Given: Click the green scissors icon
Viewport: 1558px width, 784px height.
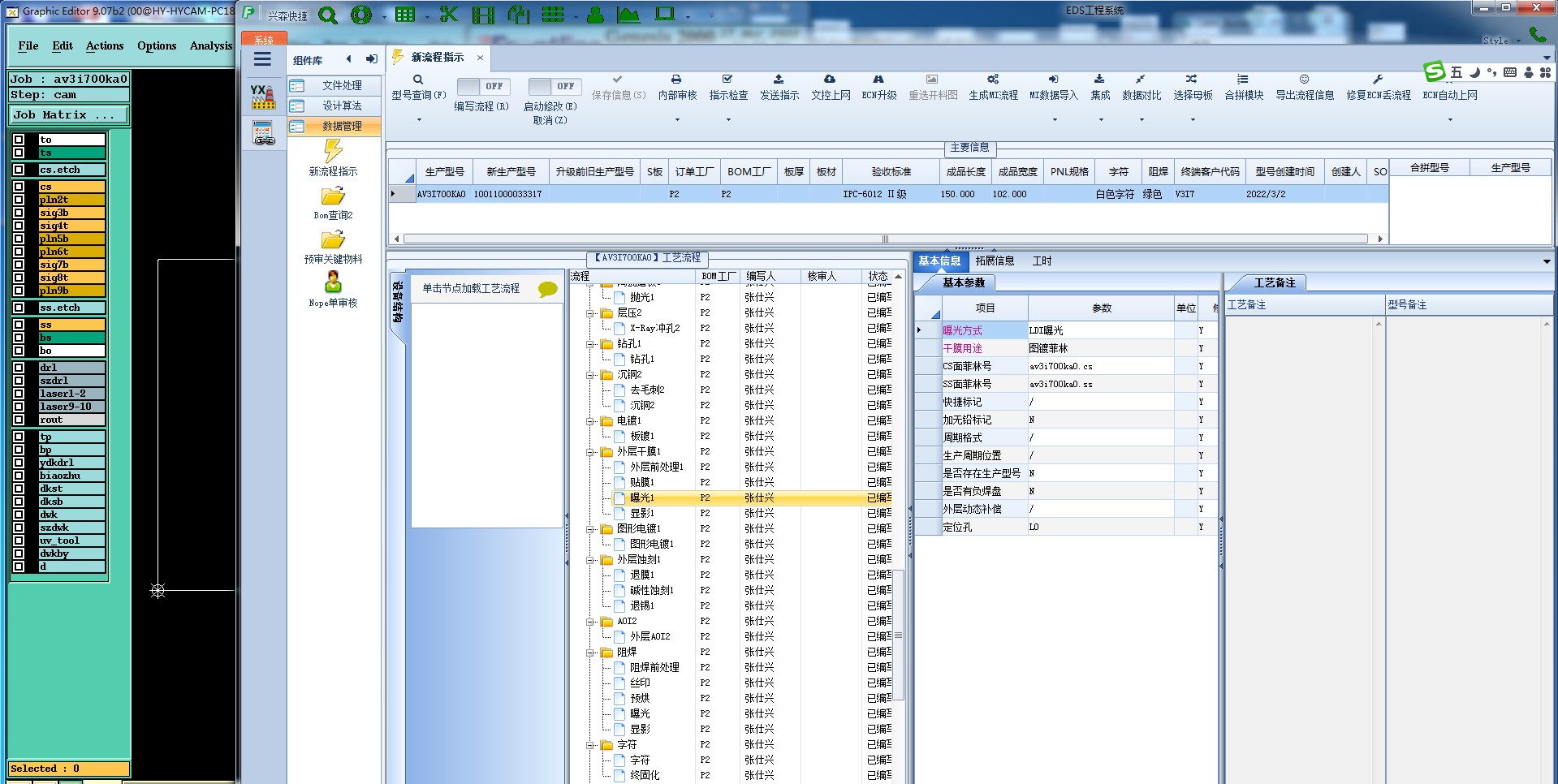Looking at the screenshot, I should tap(448, 15).
